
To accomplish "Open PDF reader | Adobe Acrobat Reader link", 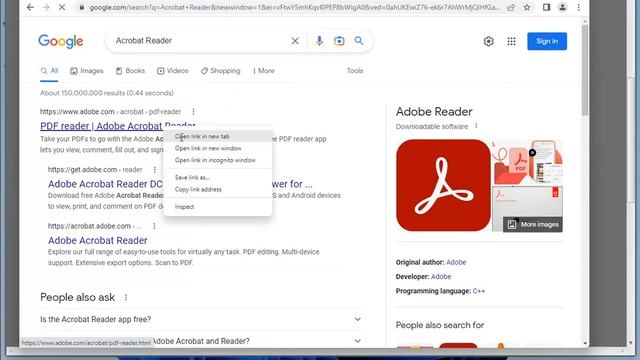I will 102,126.
